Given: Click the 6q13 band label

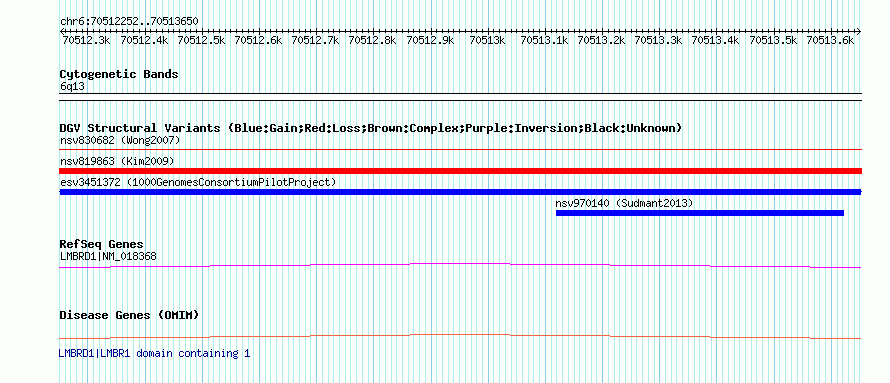Looking at the screenshot, I should 73,87.
